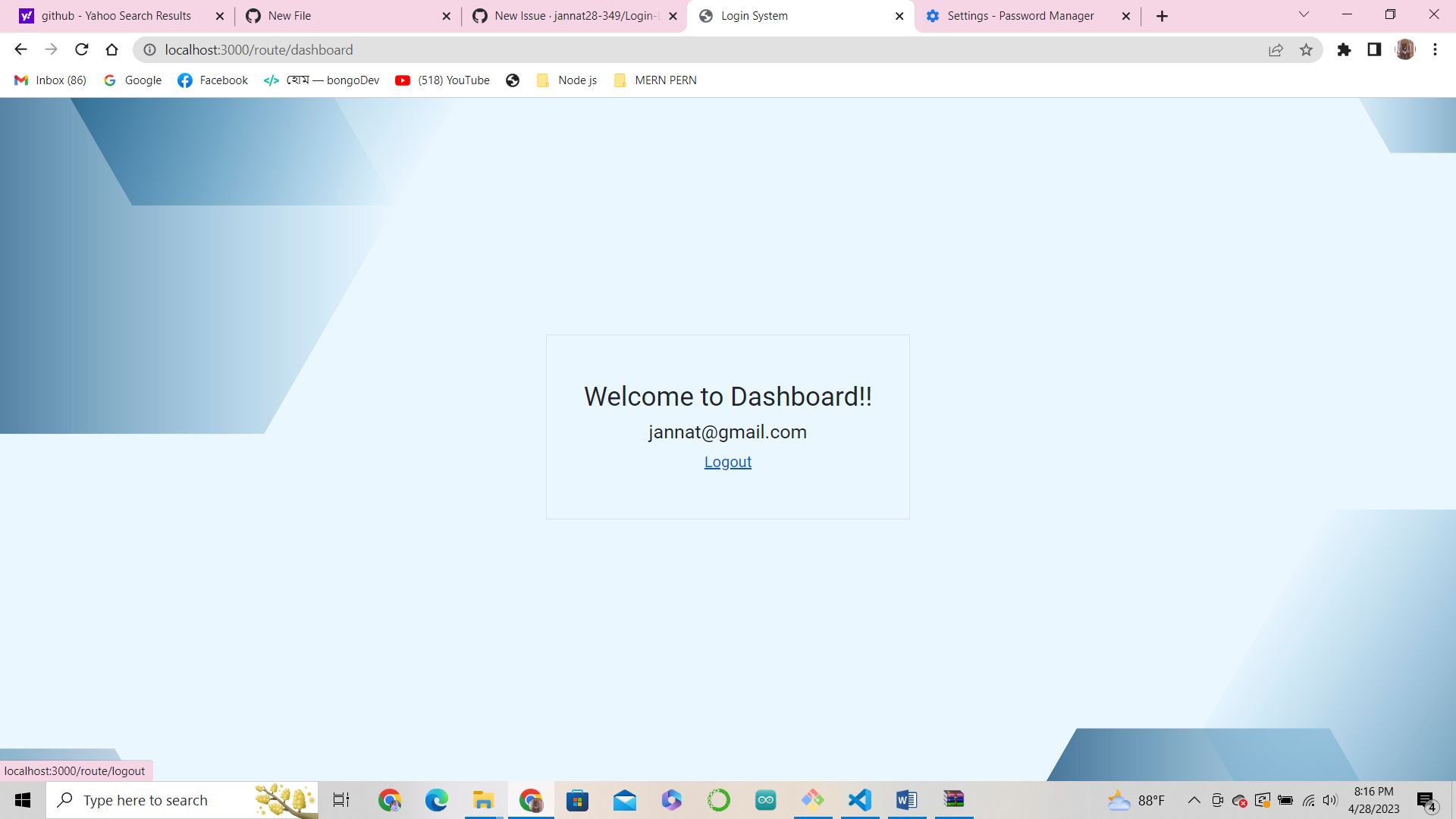View site information icon in address bar
The height and width of the screenshot is (819, 1456).
(x=150, y=50)
